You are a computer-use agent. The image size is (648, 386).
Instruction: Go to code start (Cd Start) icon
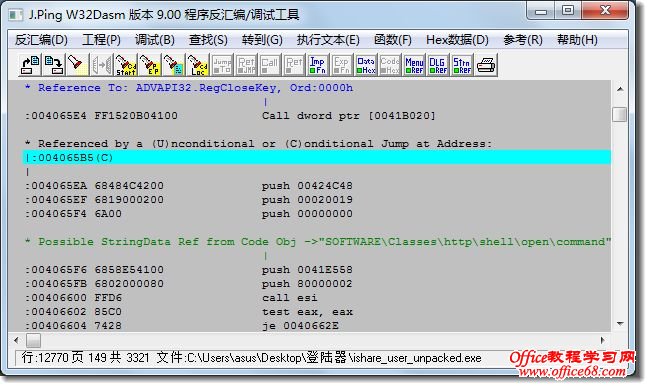point(126,65)
